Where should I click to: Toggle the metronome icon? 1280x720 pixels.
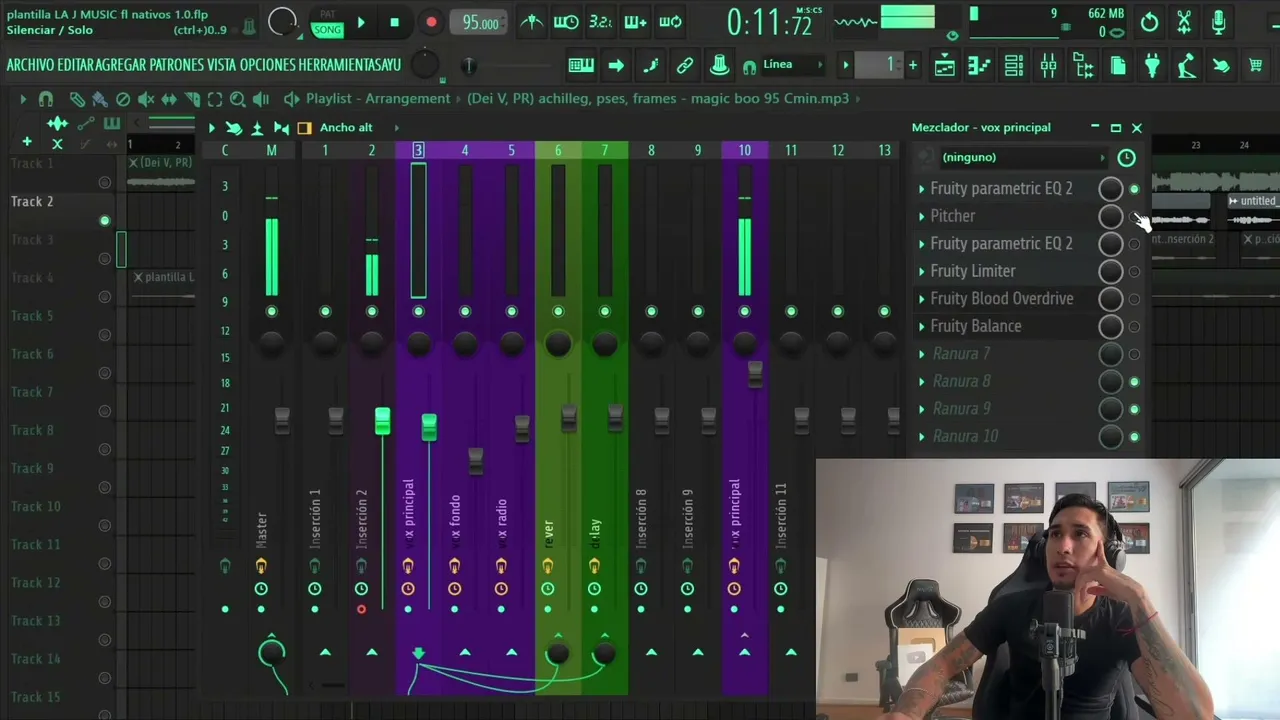pyautogui.click(x=532, y=22)
